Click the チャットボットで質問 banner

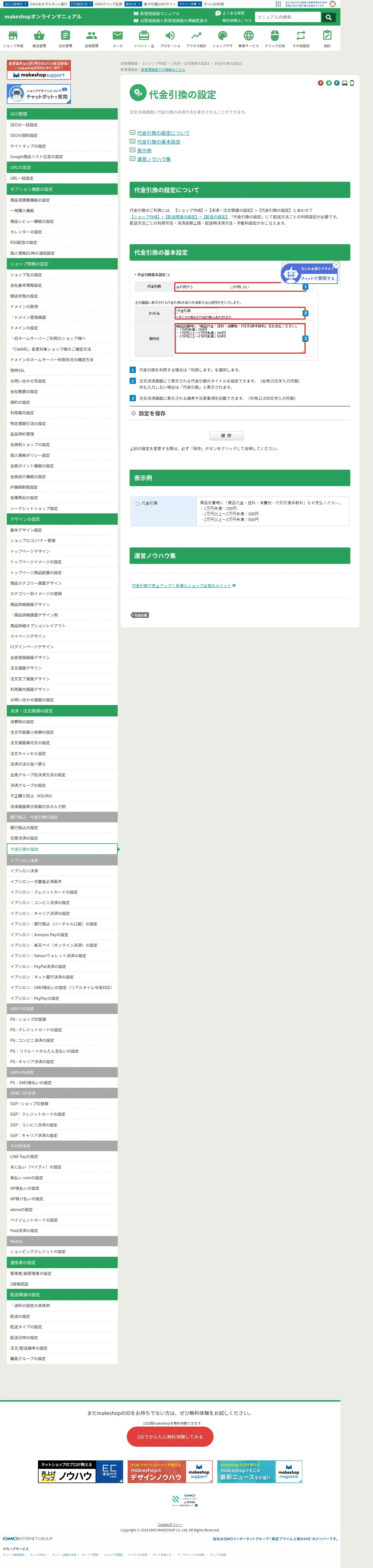[39, 94]
